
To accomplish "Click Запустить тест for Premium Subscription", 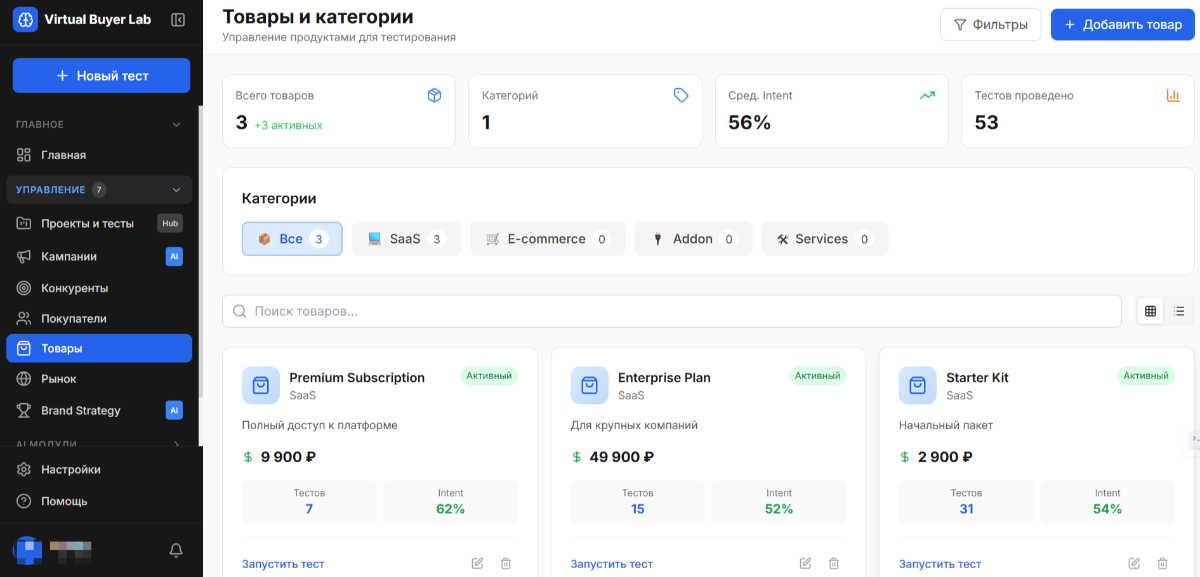I will pos(283,564).
